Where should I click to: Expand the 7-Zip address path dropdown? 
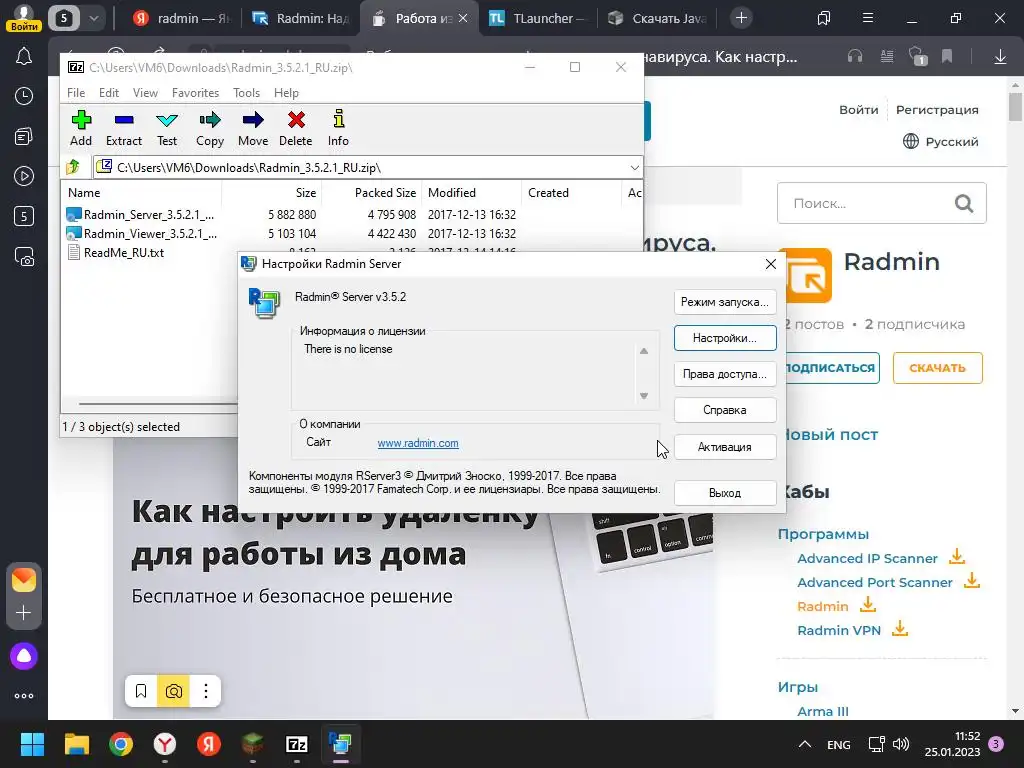click(634, 168)
